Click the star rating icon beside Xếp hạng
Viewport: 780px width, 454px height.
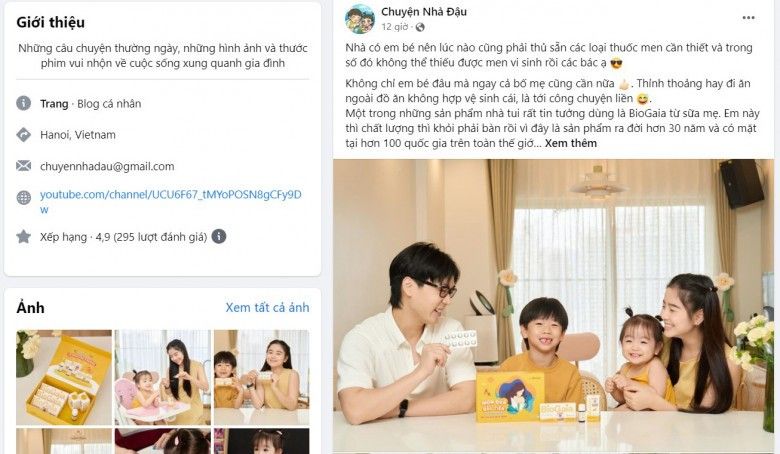tap(23, 237)
